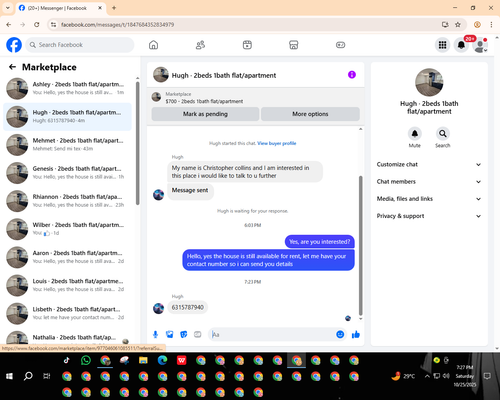
Task: Open the Reels video icon in top navigation
Action: pyautogui.click(x=247, y=45)
